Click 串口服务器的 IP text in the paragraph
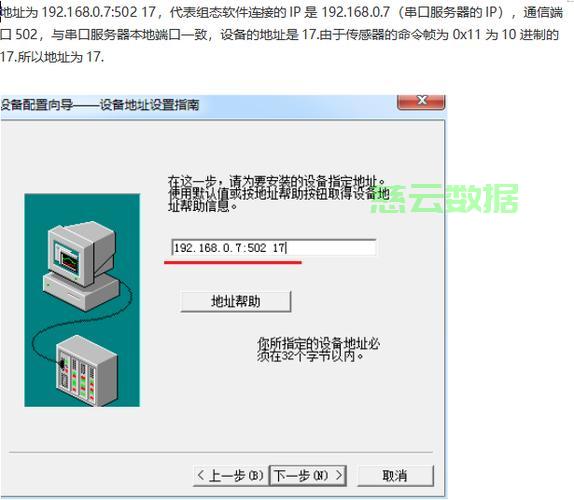 click(451, 13)
